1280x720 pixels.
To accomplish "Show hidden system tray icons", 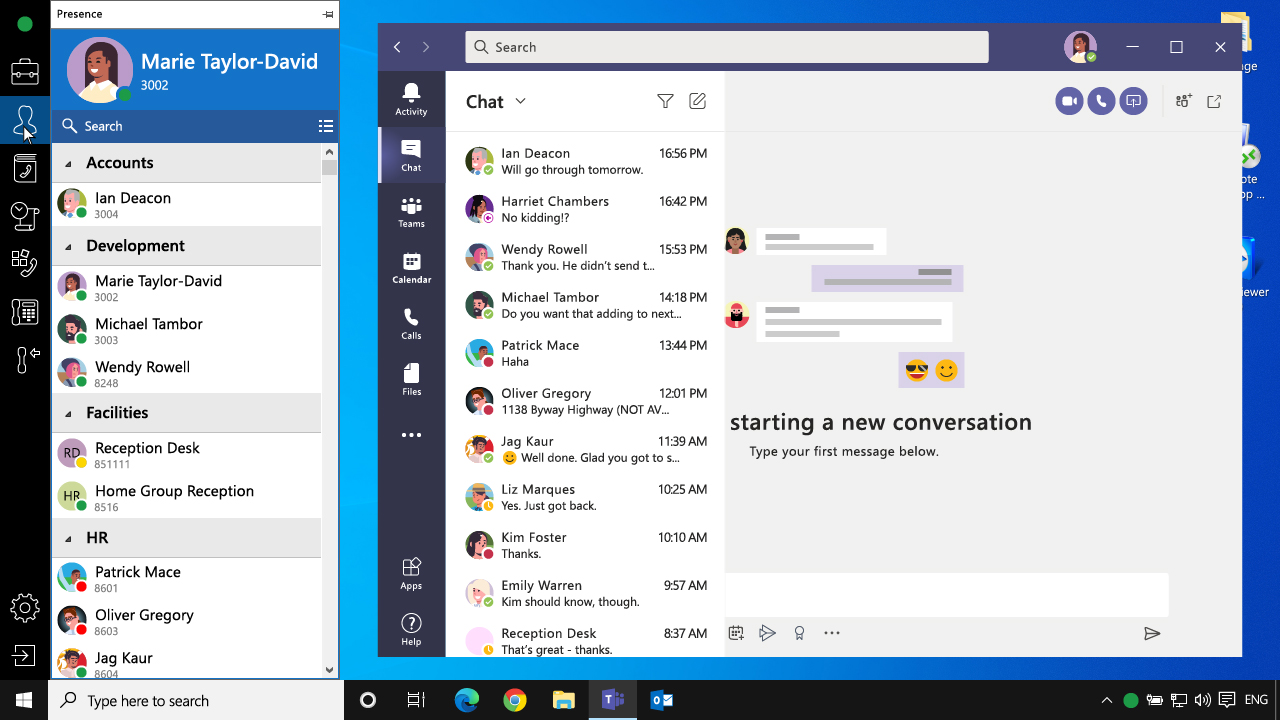I will tap(1106, 700).
